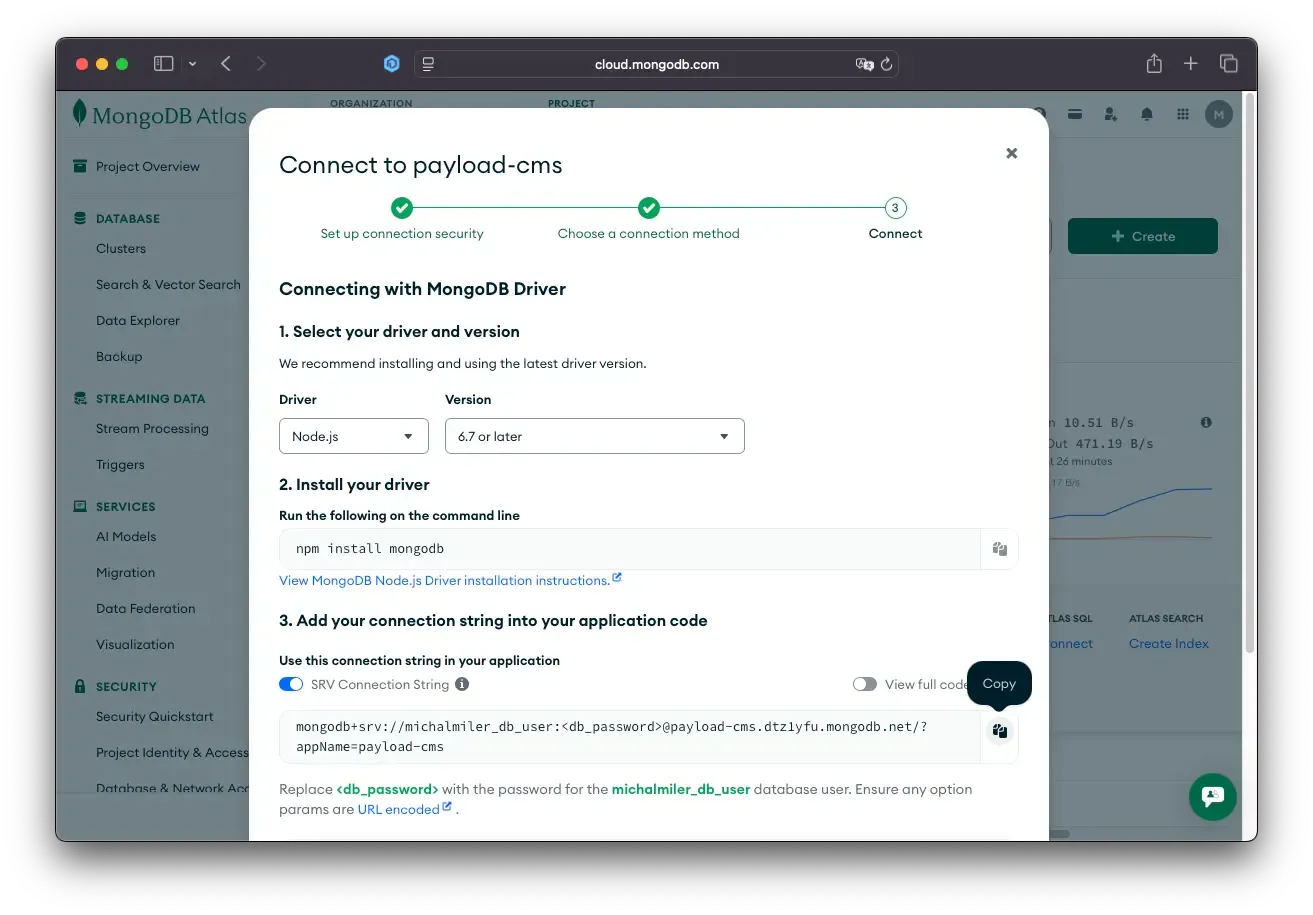Open Project Identity & Access in sidebar

coord(172,752)
